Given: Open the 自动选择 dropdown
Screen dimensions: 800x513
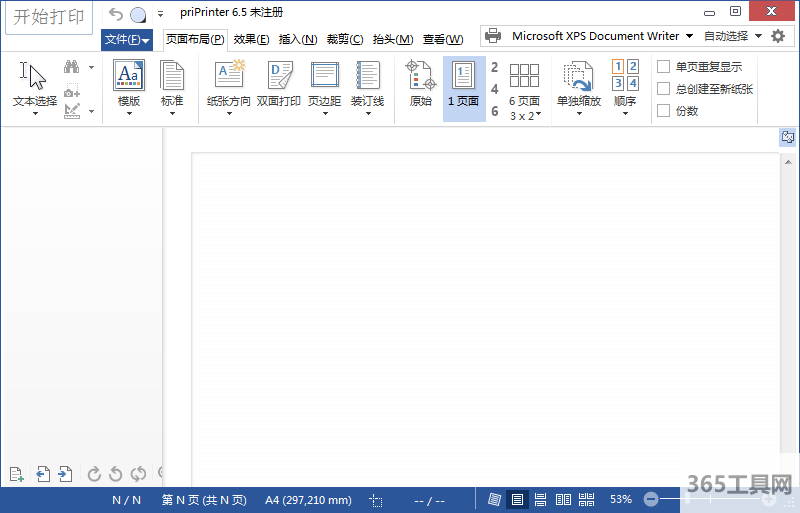Looking at the screenshot, I should point(732,36).
